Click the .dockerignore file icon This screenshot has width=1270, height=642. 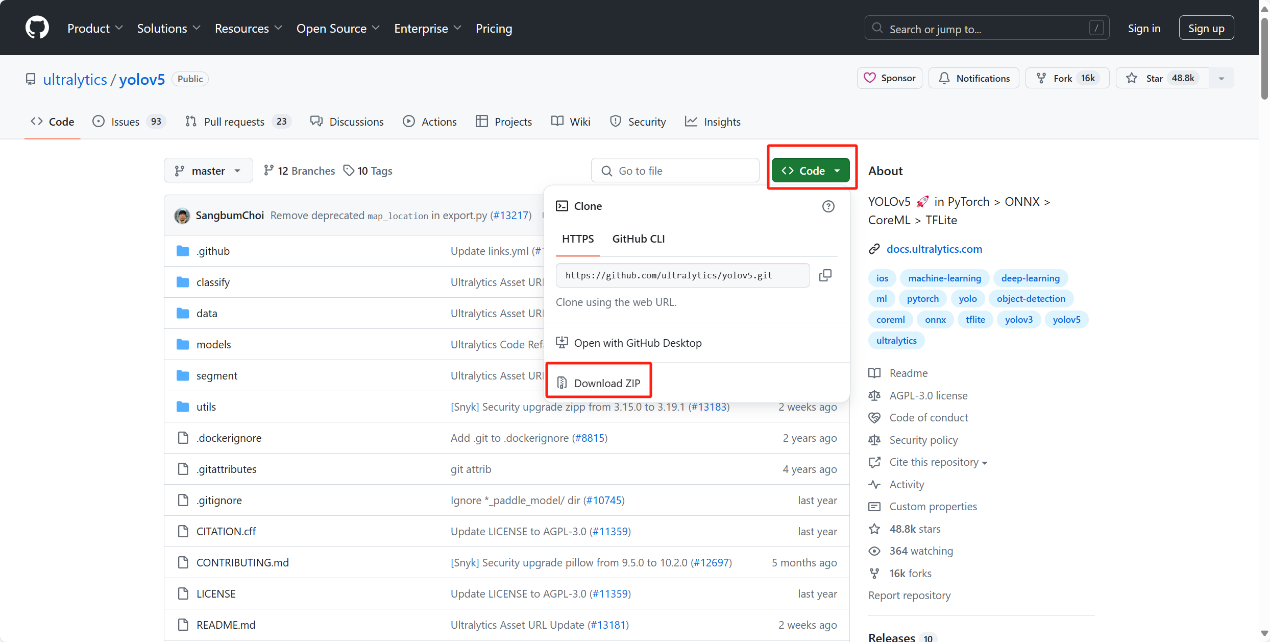(182, 438)
